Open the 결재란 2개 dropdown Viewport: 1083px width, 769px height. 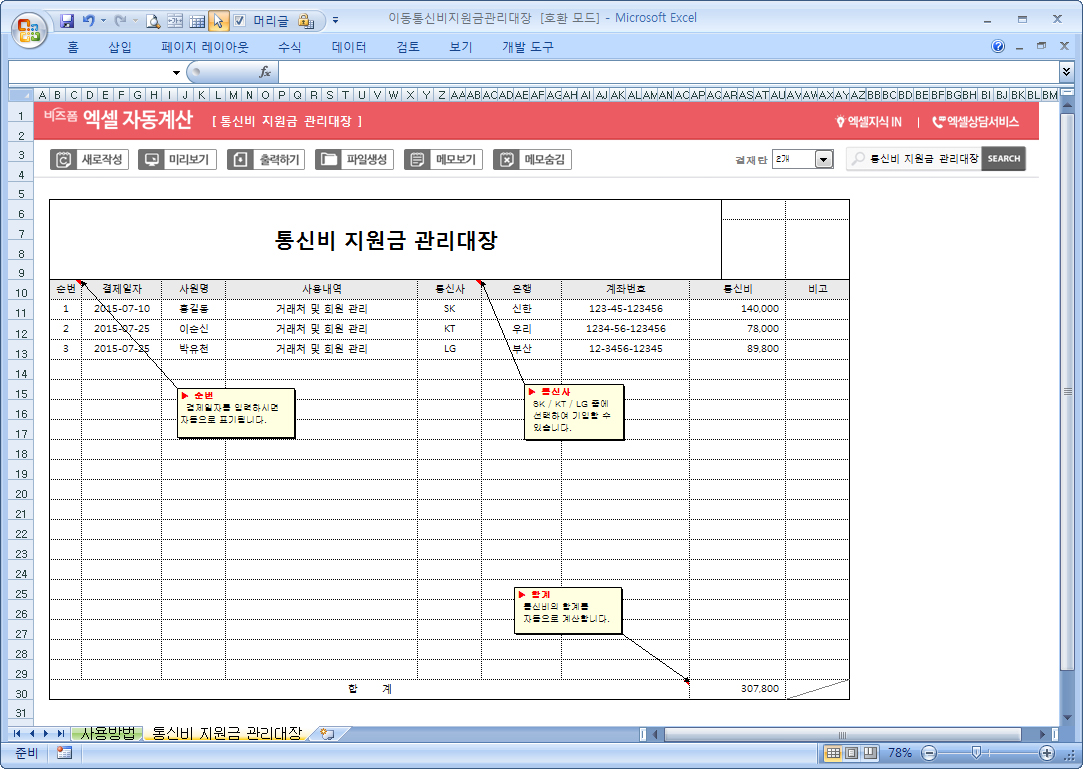coord(823,160)
